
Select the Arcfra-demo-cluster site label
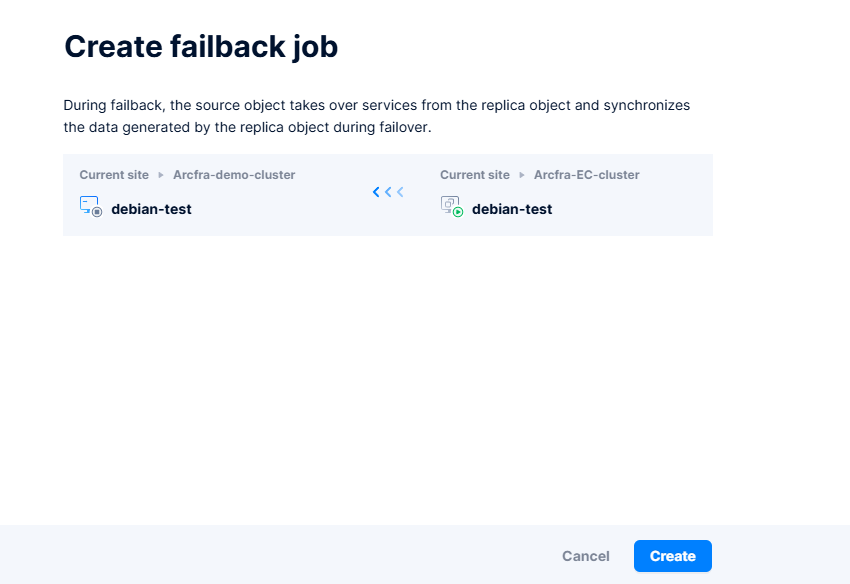235,175
